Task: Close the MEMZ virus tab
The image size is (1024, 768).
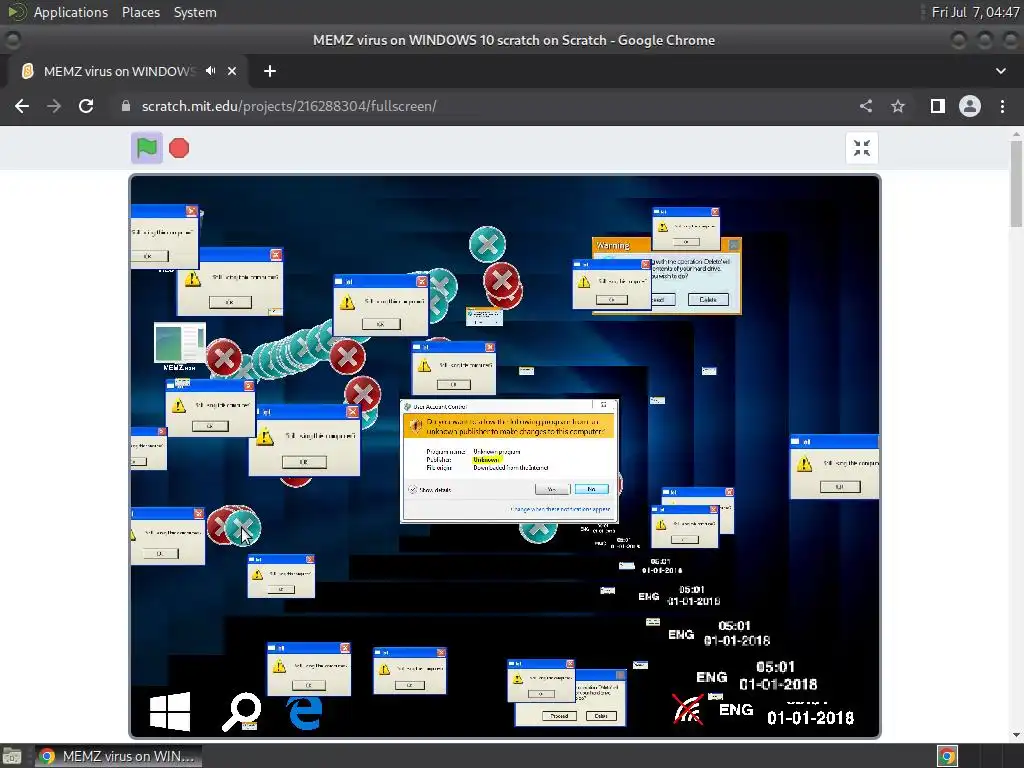Action: point(232,71)
